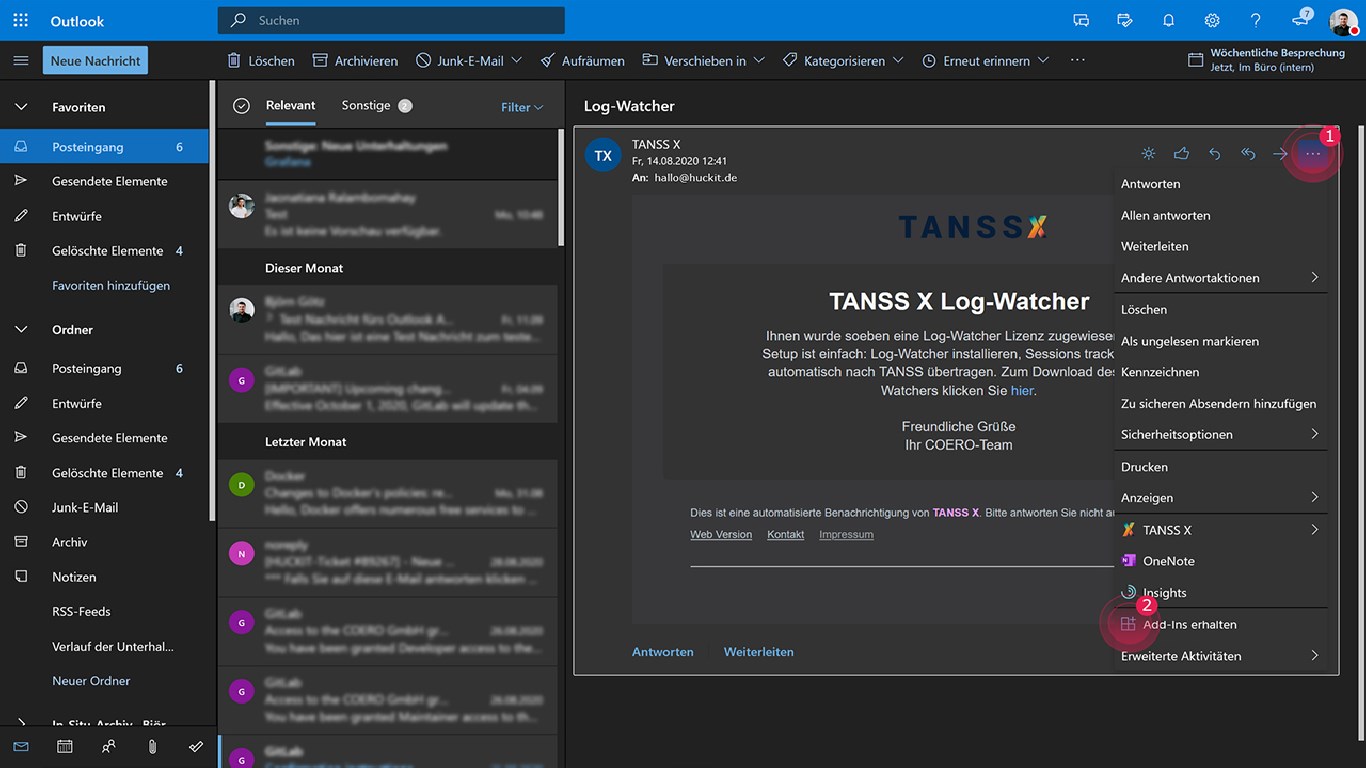Switch to the Relevant tab
1366x768 pixels.
point(290,105)
